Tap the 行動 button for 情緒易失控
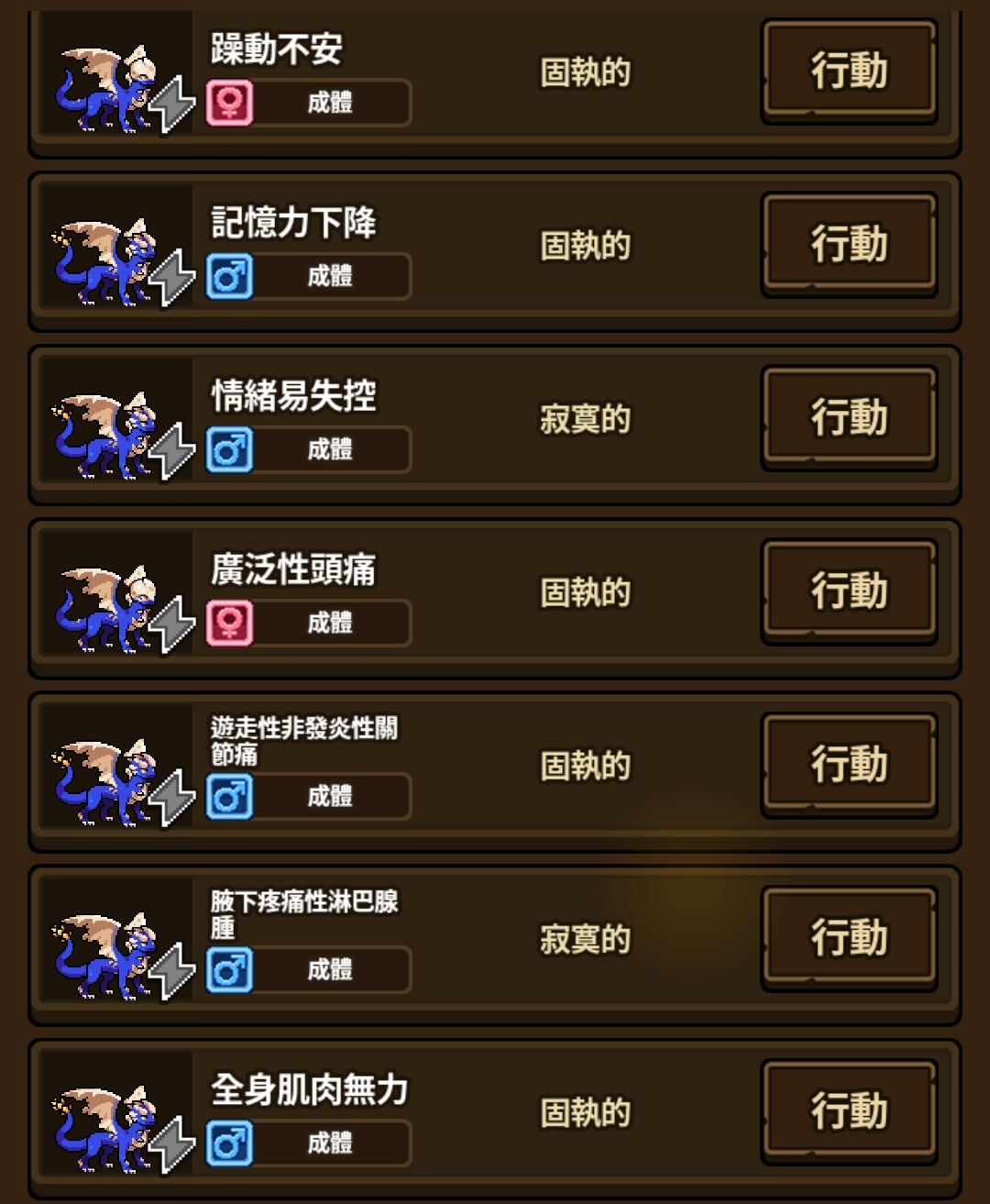Image resolution: width=990 pixels, height=1204 pixels. (849, 418)
